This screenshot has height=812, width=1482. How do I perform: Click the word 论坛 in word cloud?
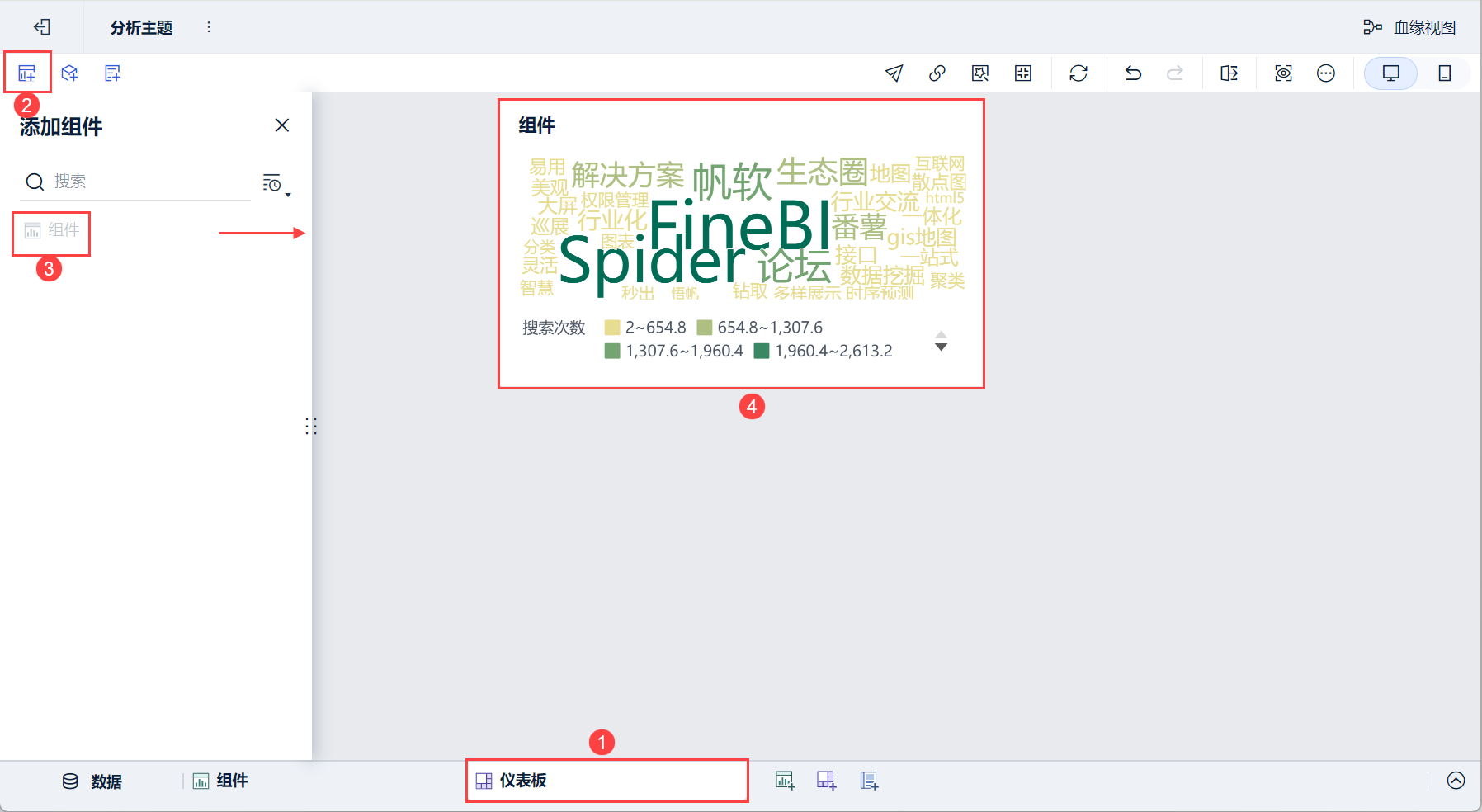pyautogui.click(x=795, y=266)
